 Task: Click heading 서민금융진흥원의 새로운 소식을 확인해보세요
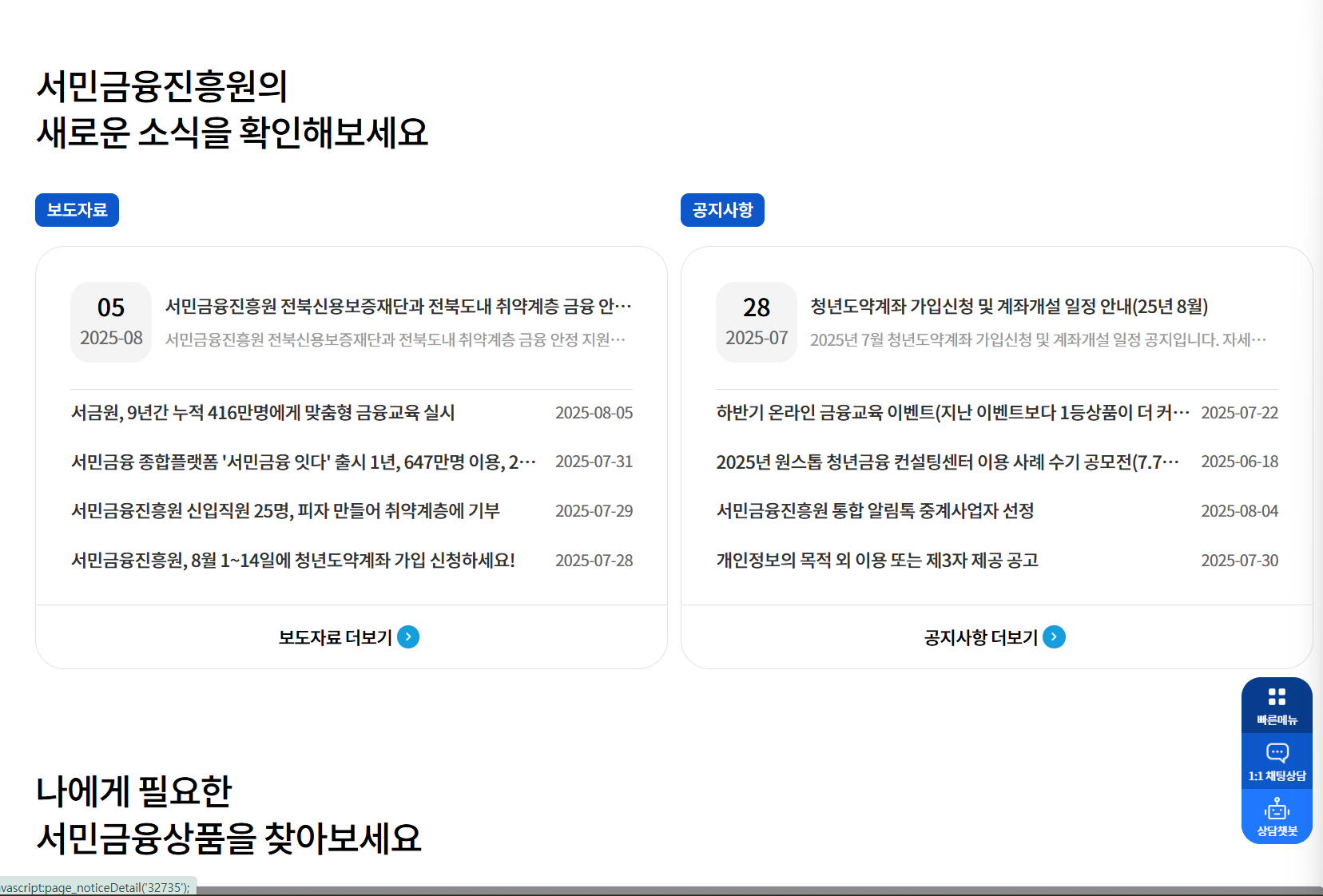232,109
